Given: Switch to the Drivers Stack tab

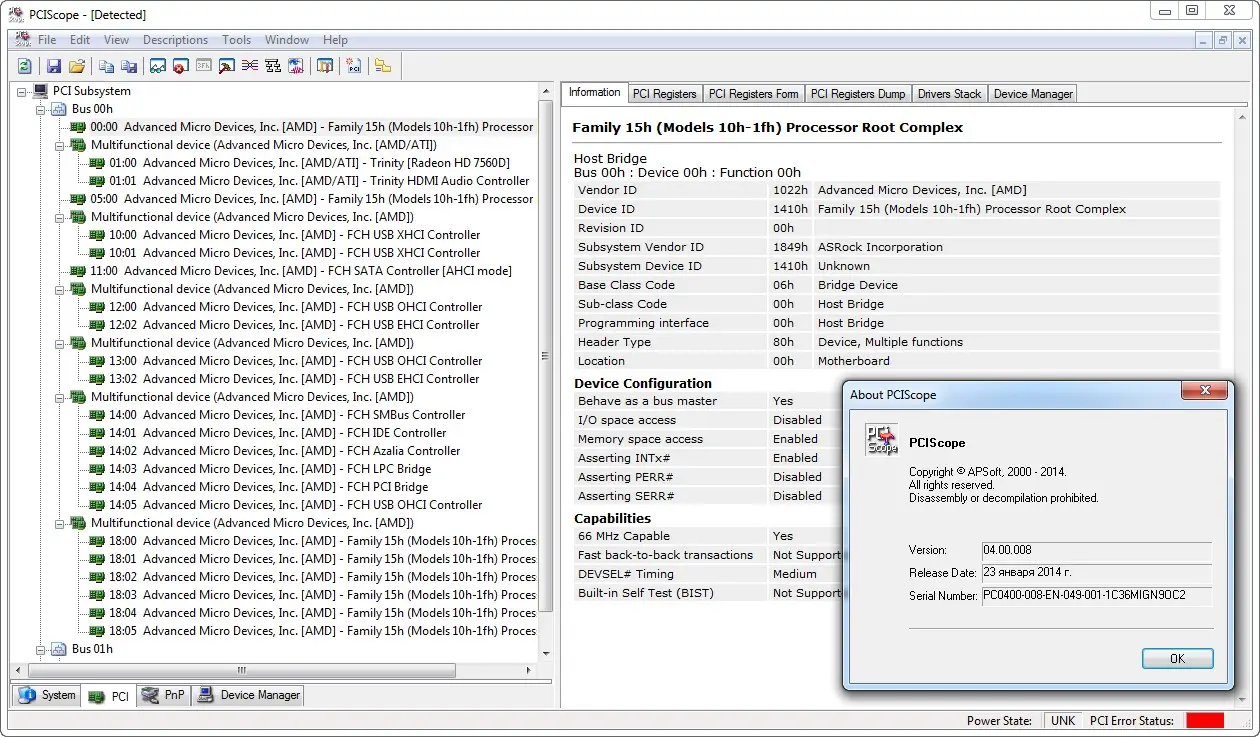Looking at the screenshot, I should [949, 94].
